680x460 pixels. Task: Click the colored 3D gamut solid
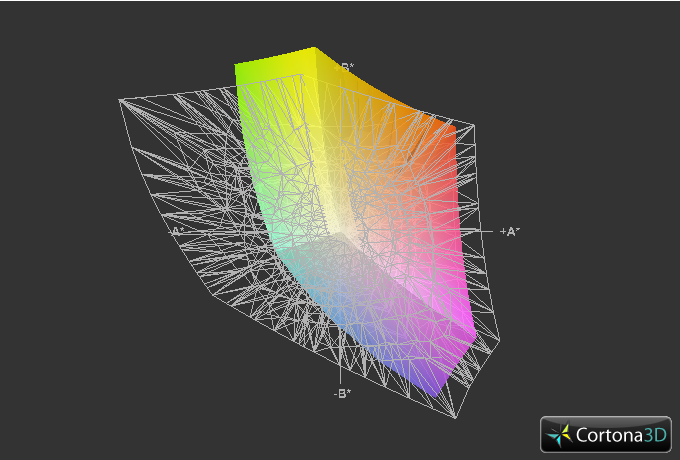356,221
